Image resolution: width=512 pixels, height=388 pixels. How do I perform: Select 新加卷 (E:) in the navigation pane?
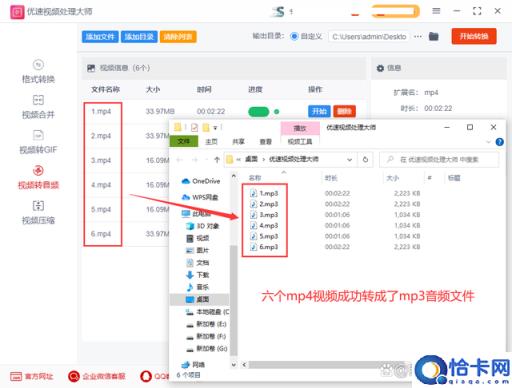(206, 324)
